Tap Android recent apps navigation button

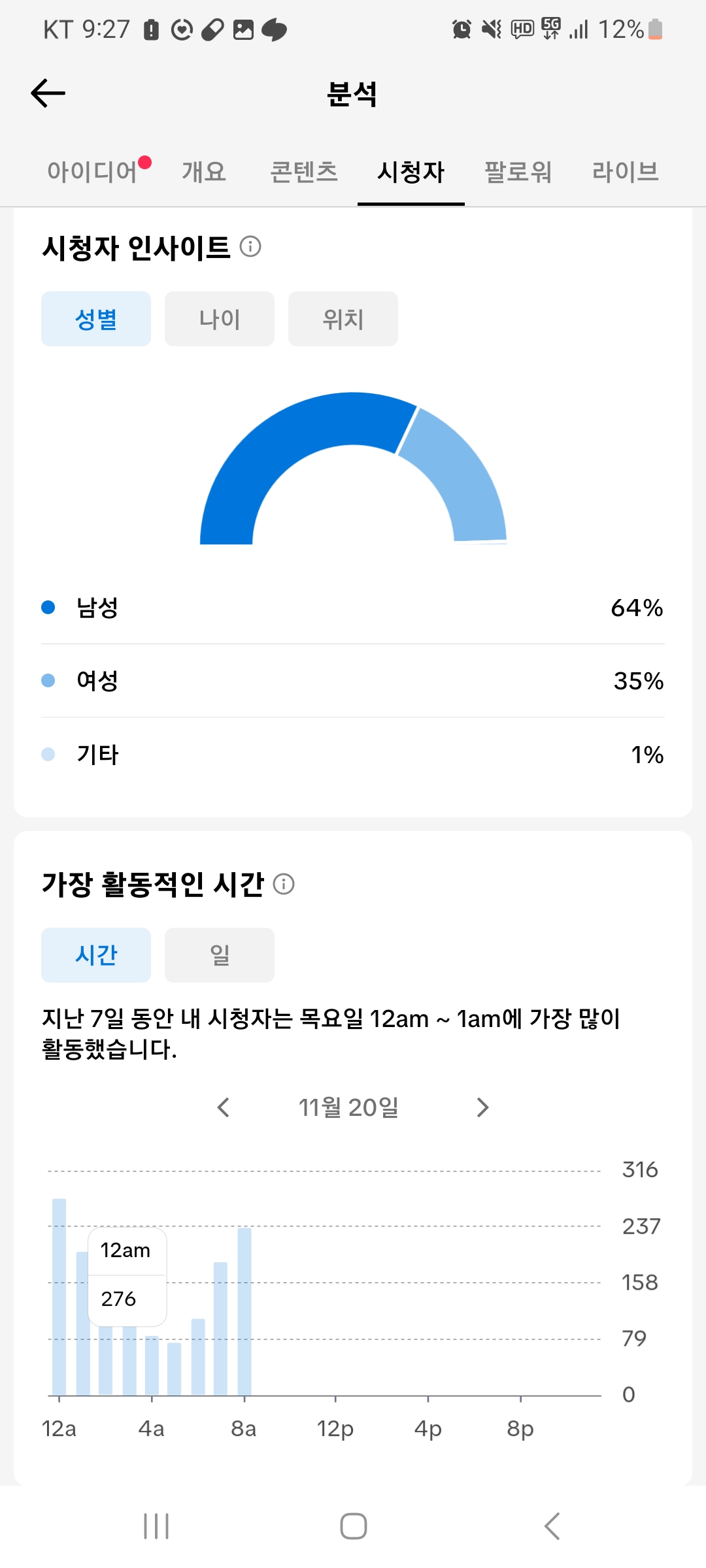click(156, 1526)
